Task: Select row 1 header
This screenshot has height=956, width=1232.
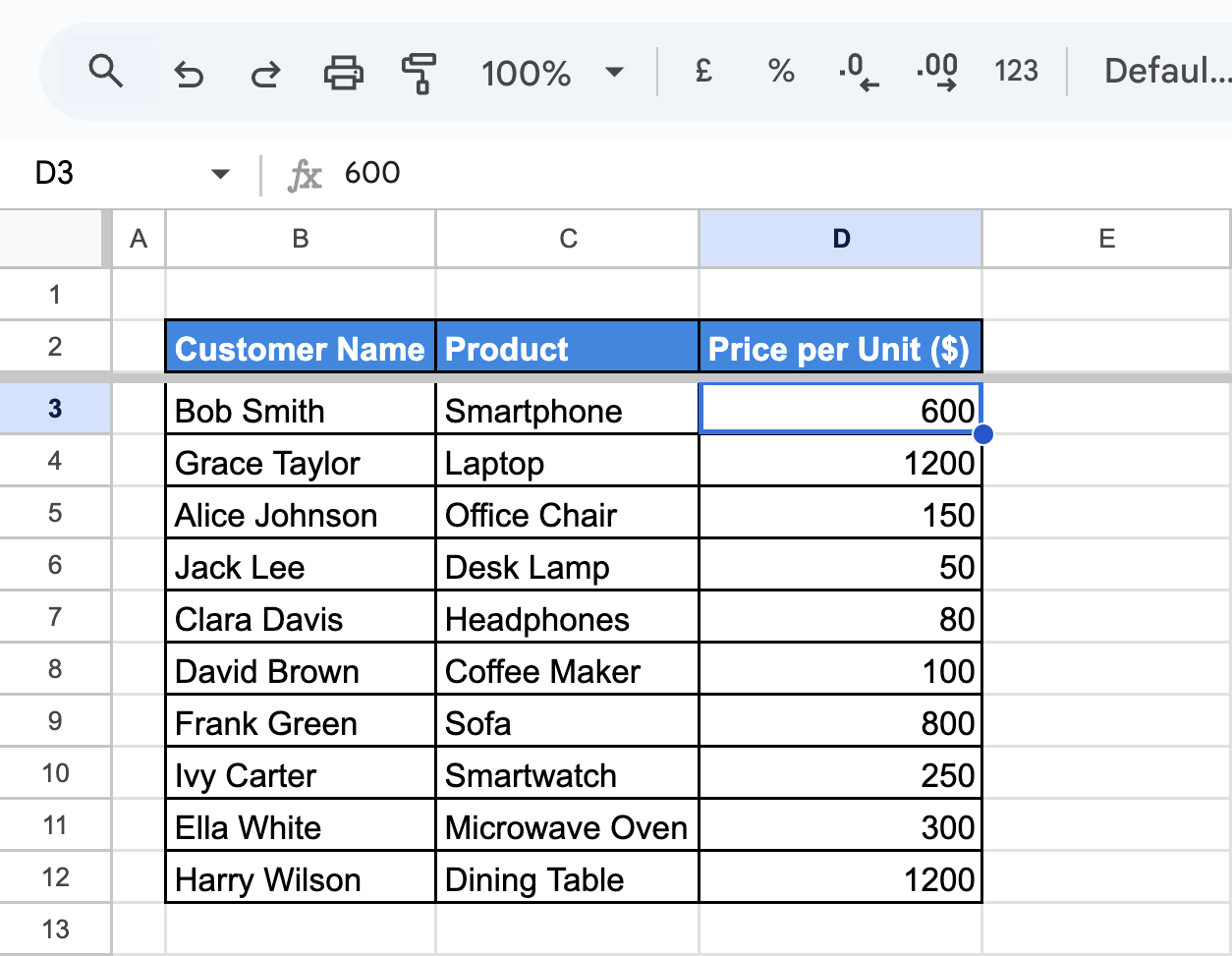Action: [55, 294]
